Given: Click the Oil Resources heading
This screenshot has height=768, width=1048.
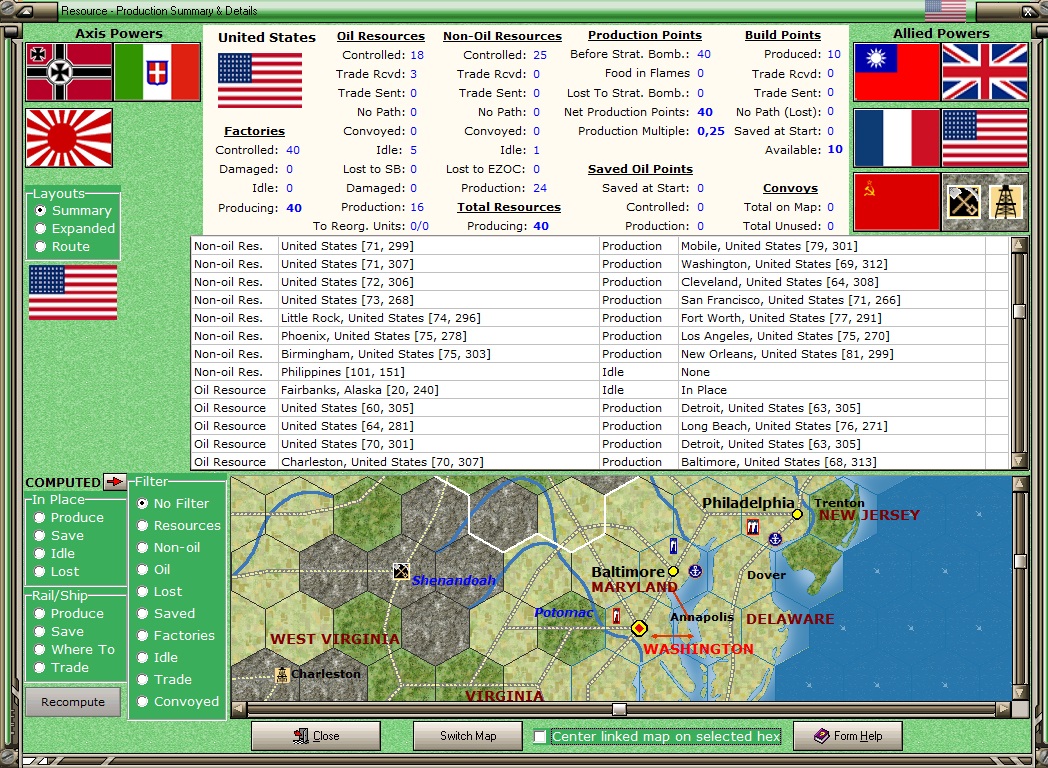Looking at the screenshot, I should pos(380,36).
